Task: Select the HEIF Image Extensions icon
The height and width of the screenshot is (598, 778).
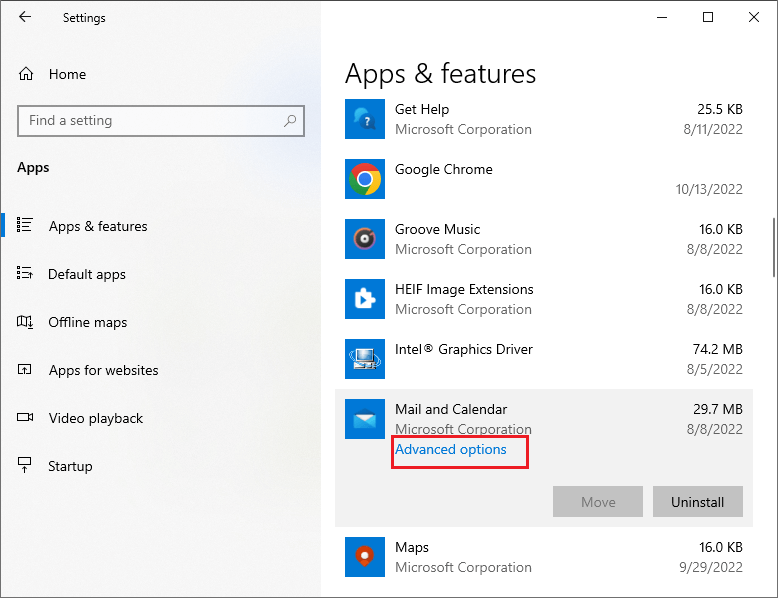Action: coord(365,299)
